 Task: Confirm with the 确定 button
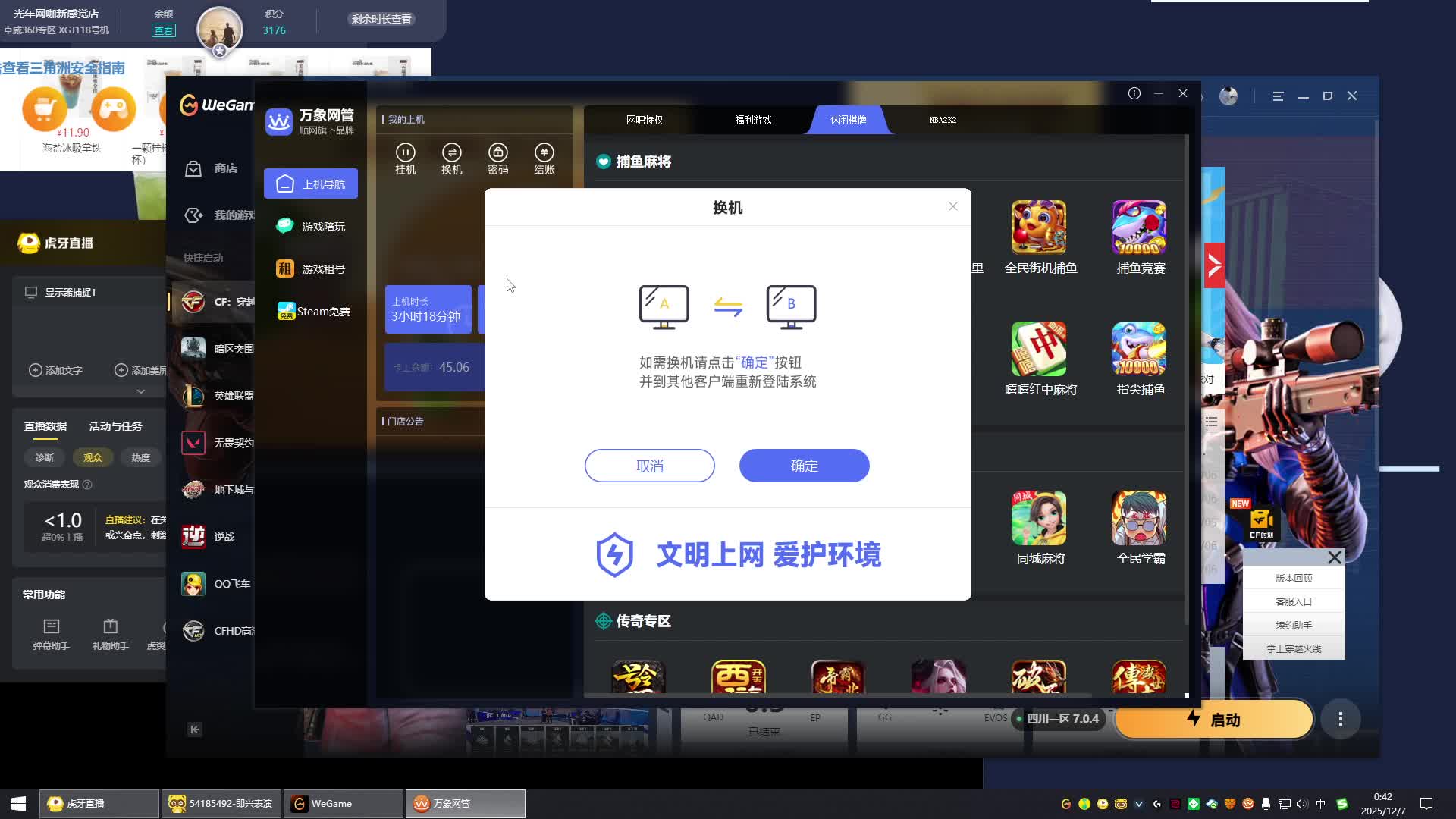point(804,466)
